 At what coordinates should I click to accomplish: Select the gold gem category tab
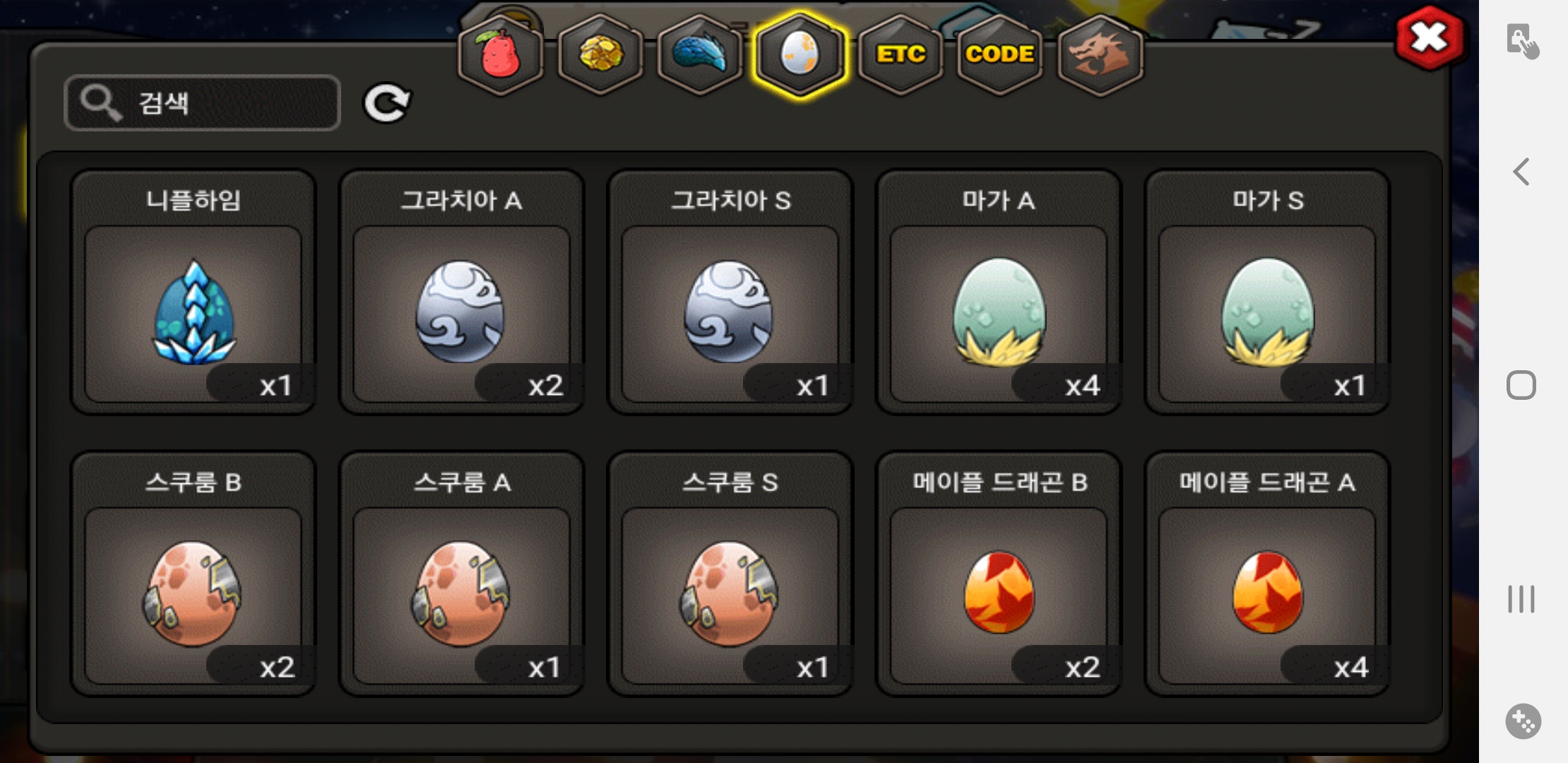pos(600,55)
